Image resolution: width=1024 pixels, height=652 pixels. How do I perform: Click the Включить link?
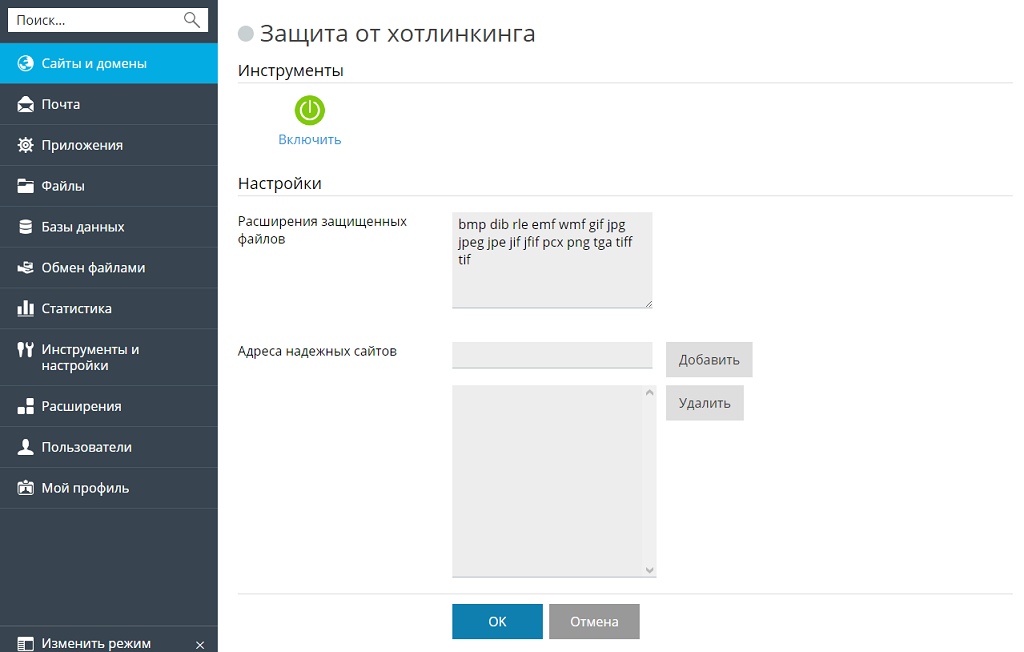tap(310, 140)
